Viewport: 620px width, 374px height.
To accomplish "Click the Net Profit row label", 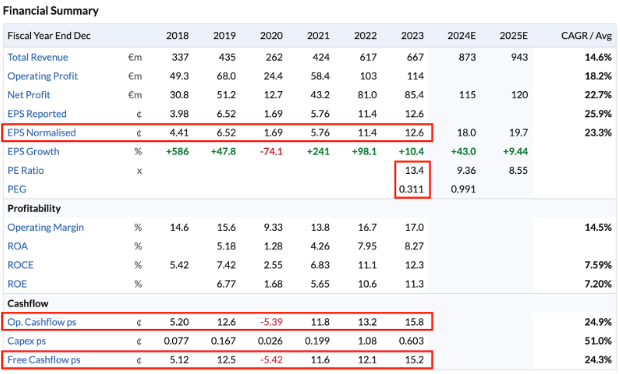I will pyautogui.click(x=29, y=95).
